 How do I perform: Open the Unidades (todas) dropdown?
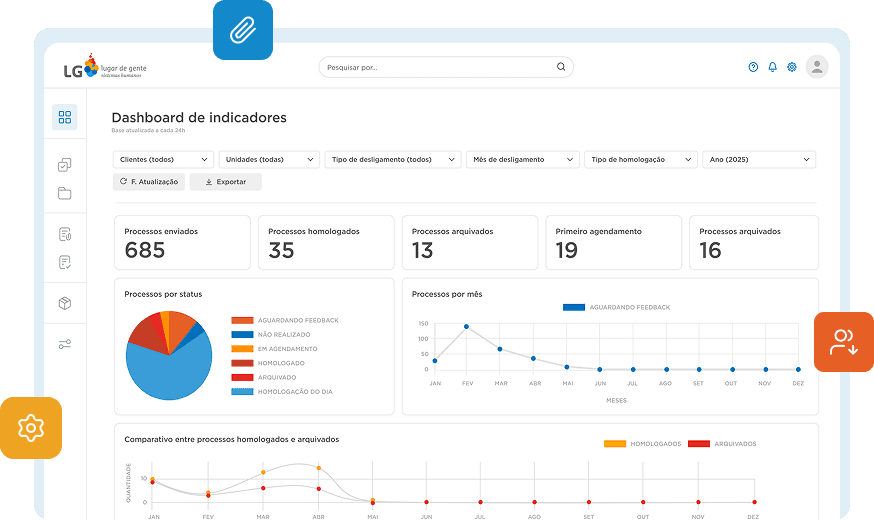[269, 159]
